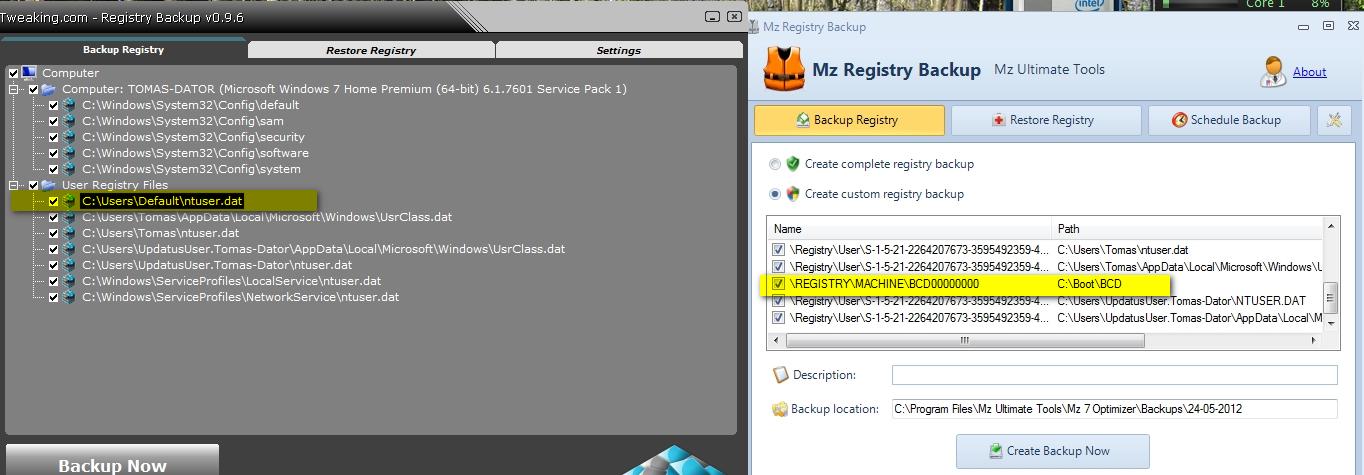1364x475 pixels.
Task: Uncheck the \REGISTRY\MACHINE\BCD00000000 row checkbox
Action: point(778,284)
